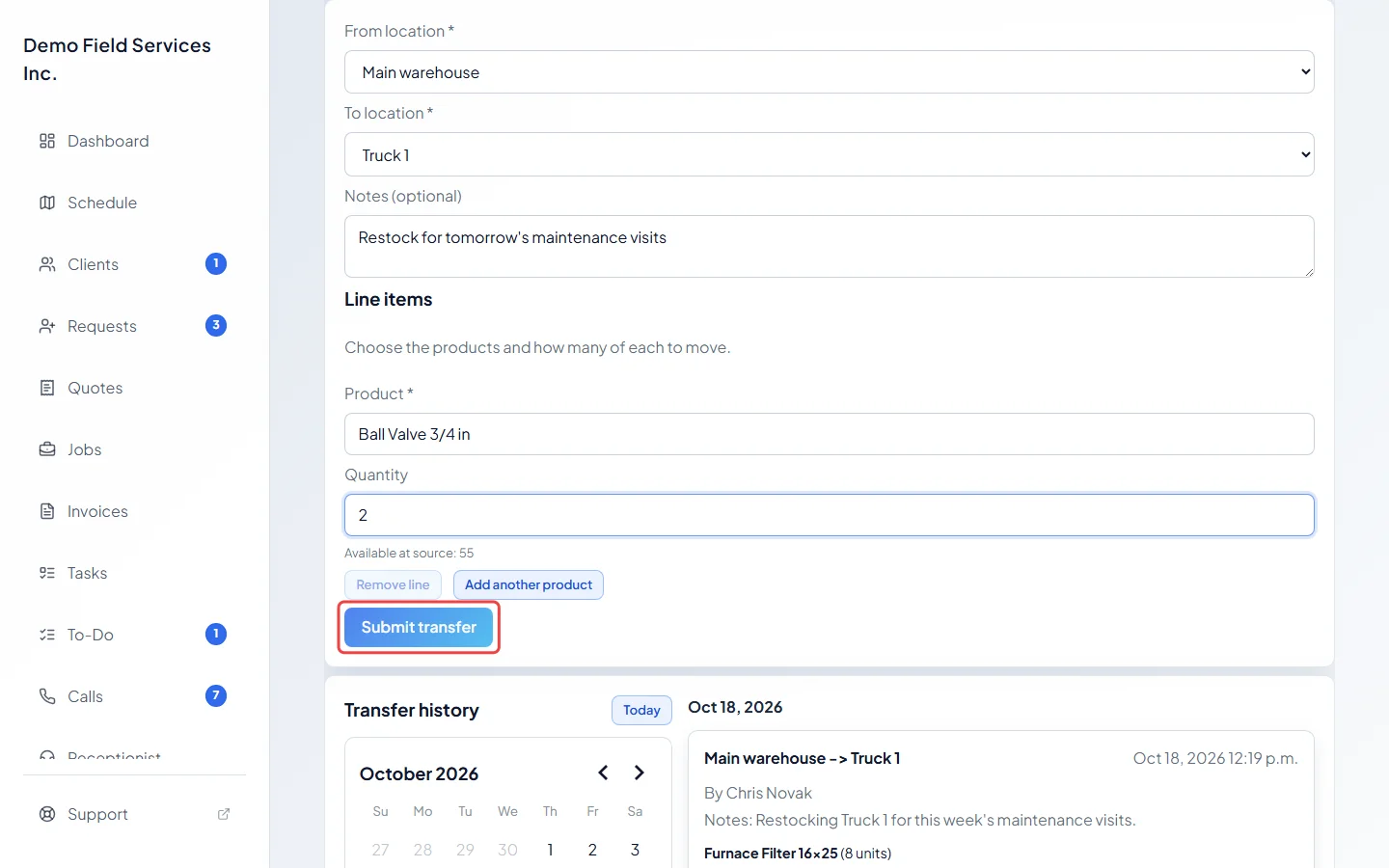Click the Demo Field Services Inc. title
This screenshot has width=1389, height=868.
tap(118, 59)
